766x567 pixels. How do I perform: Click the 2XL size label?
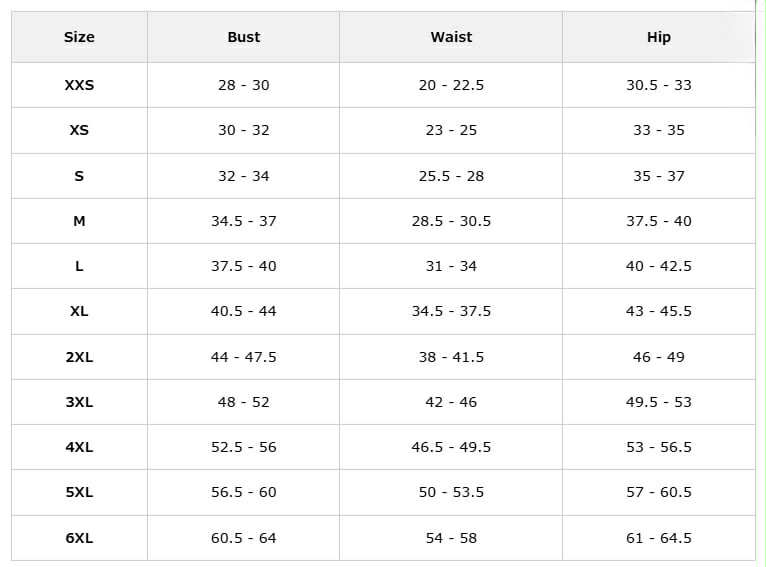79,357
